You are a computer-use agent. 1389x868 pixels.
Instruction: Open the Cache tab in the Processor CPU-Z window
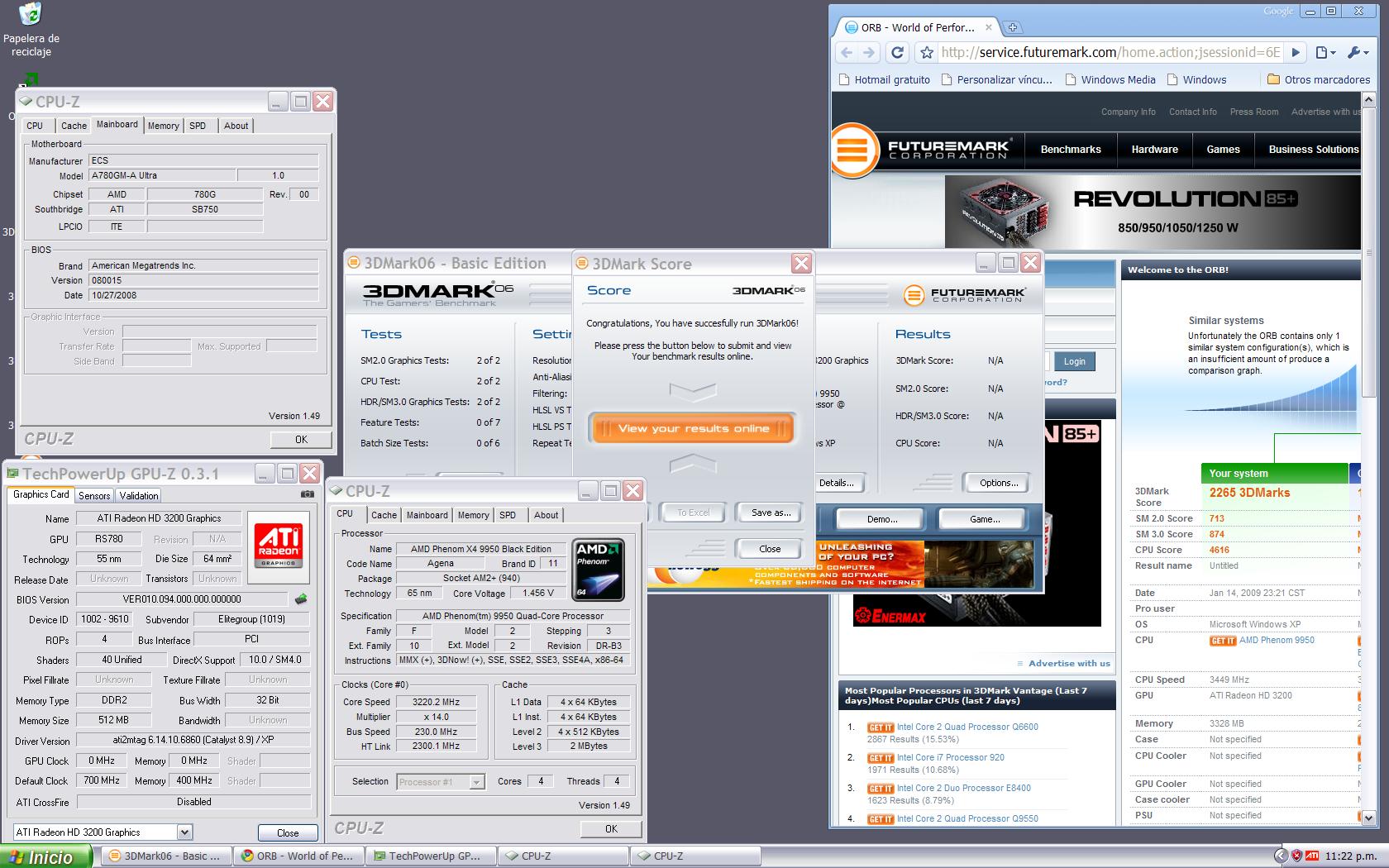384,515
